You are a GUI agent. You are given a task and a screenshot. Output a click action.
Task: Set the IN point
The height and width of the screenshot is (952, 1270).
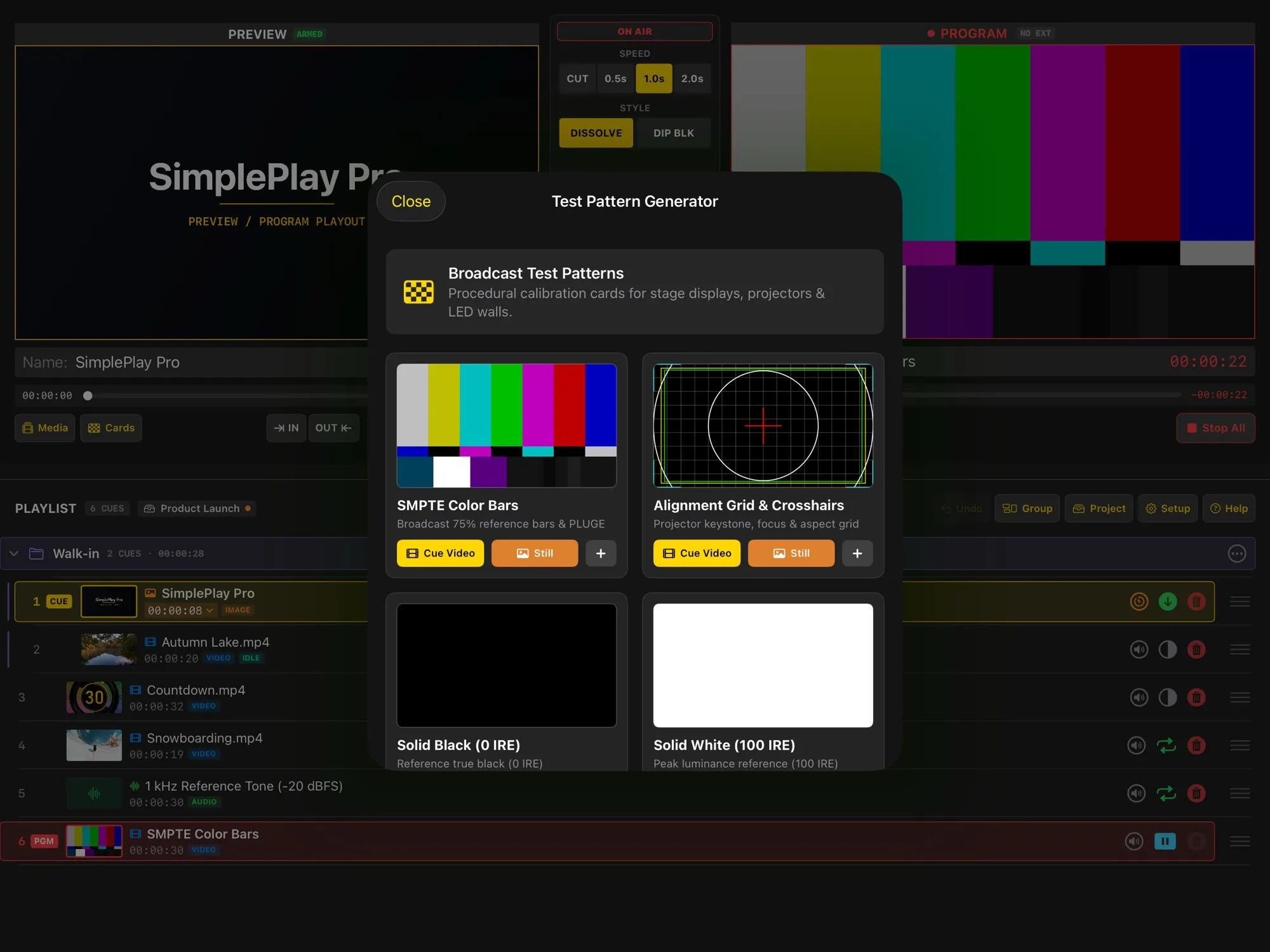[286, 428]
